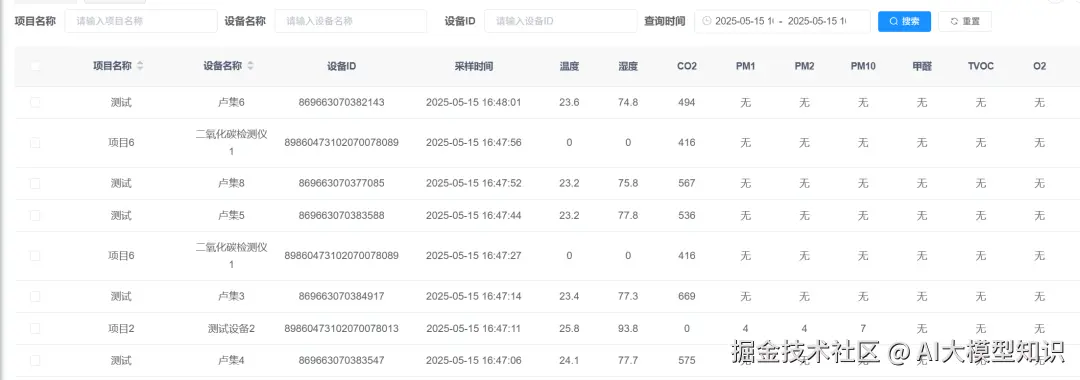Viewport: 1080px width, 380px height.
Task: Click temperature value 23.6
Action: [x=570, y=103]
